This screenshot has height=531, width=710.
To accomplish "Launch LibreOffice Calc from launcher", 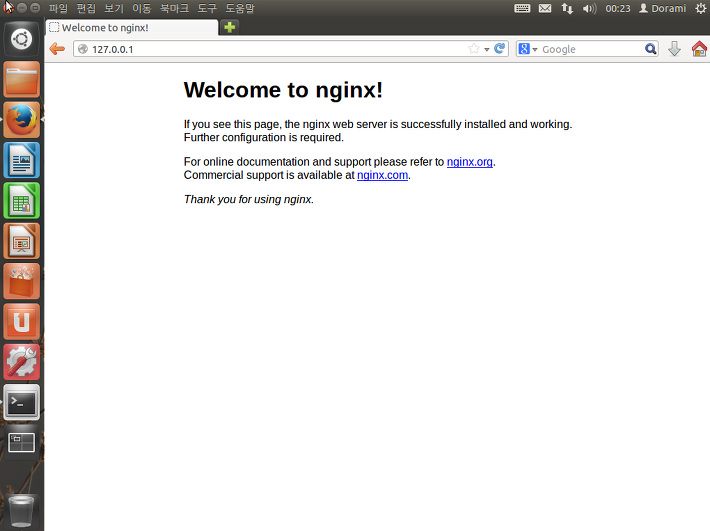I will (x=21, y=201).
